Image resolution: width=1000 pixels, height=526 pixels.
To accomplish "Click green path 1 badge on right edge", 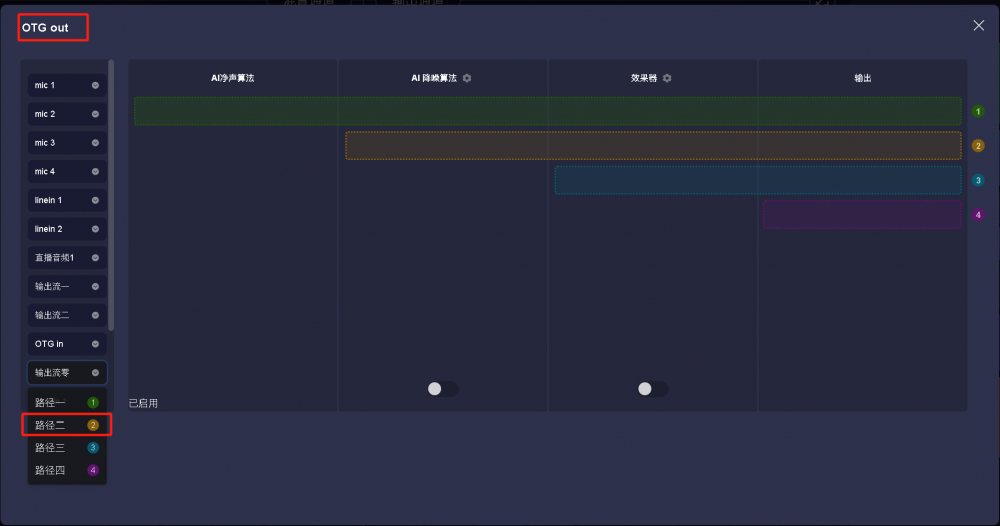I will [978, 111].
